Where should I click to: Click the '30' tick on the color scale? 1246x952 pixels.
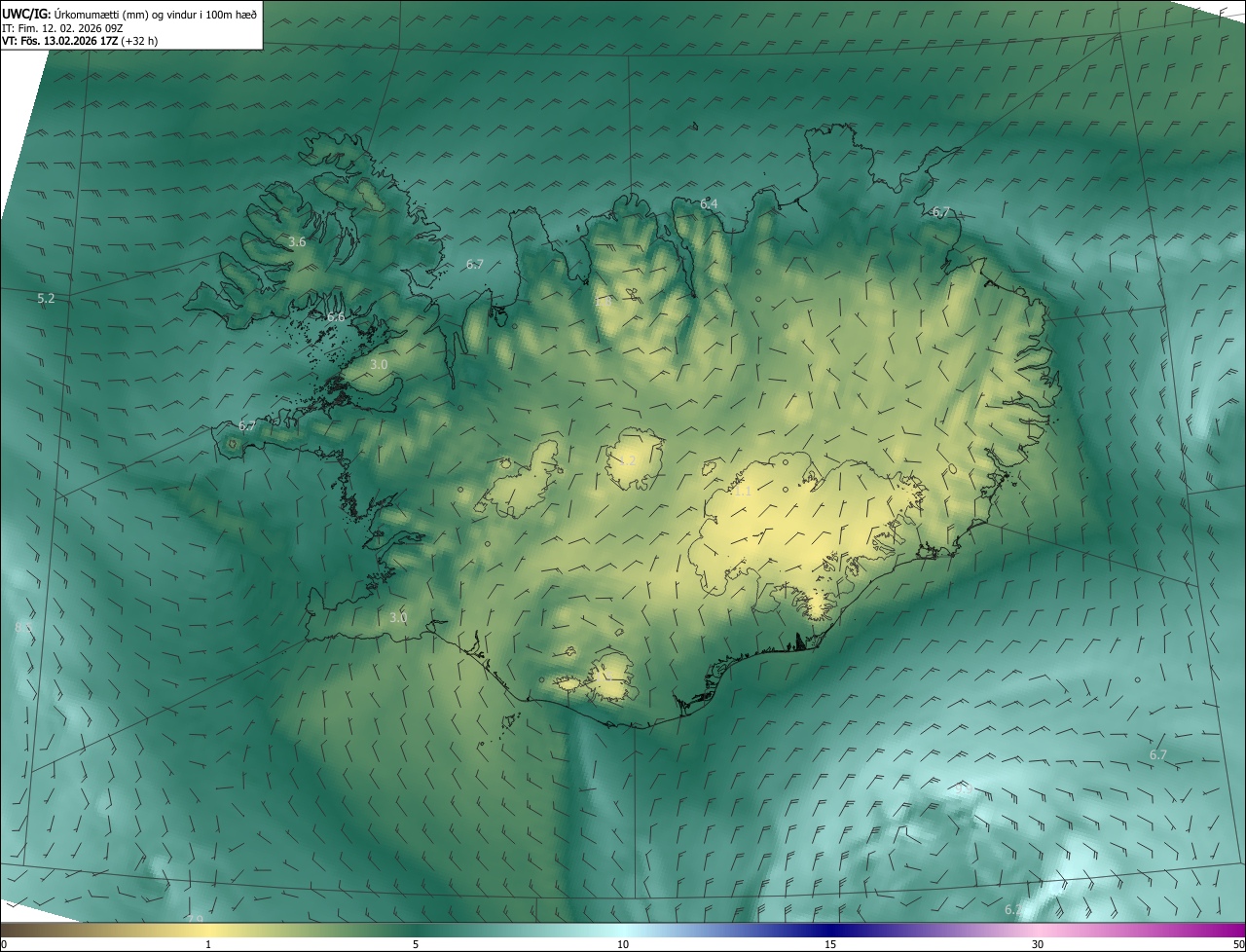pyautogui.click(x=1038, y=944)
